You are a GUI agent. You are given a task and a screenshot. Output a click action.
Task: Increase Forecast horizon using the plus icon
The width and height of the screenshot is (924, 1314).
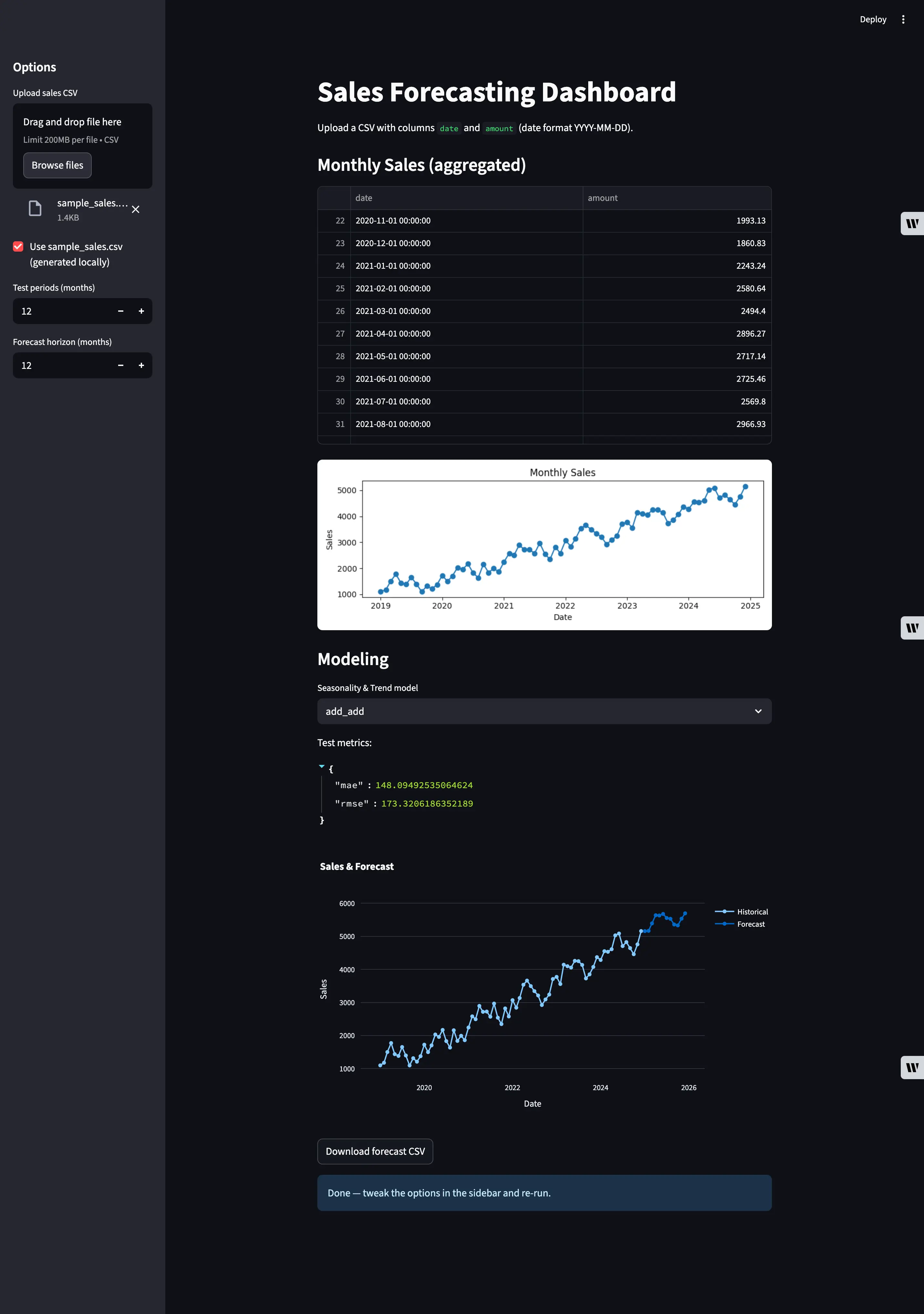pyautogui.click(x=141, y=365)
